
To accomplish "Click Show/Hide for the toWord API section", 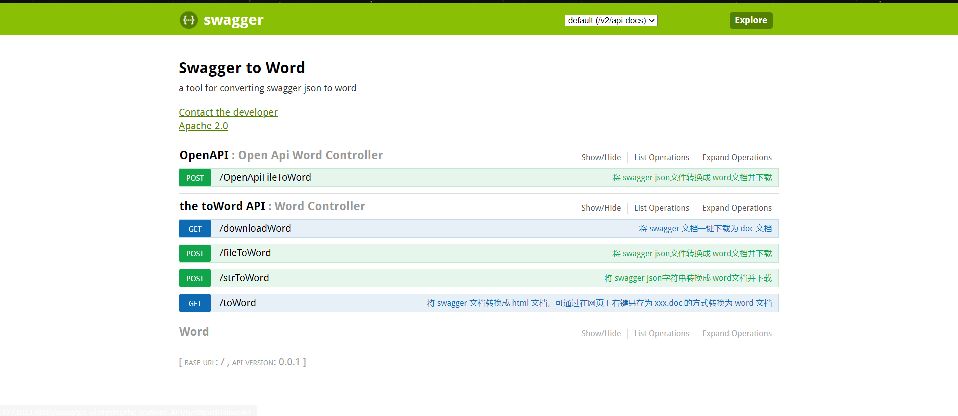I will [601, 208].
